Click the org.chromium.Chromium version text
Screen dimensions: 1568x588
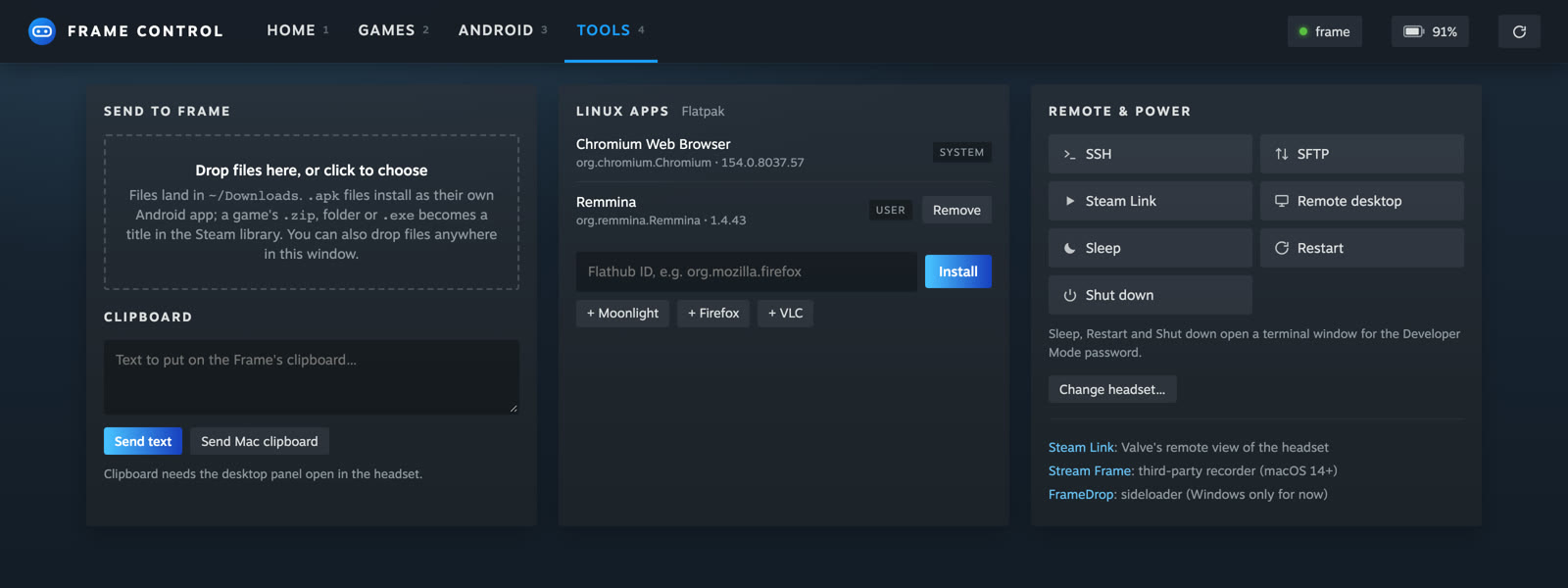point(690,163)
